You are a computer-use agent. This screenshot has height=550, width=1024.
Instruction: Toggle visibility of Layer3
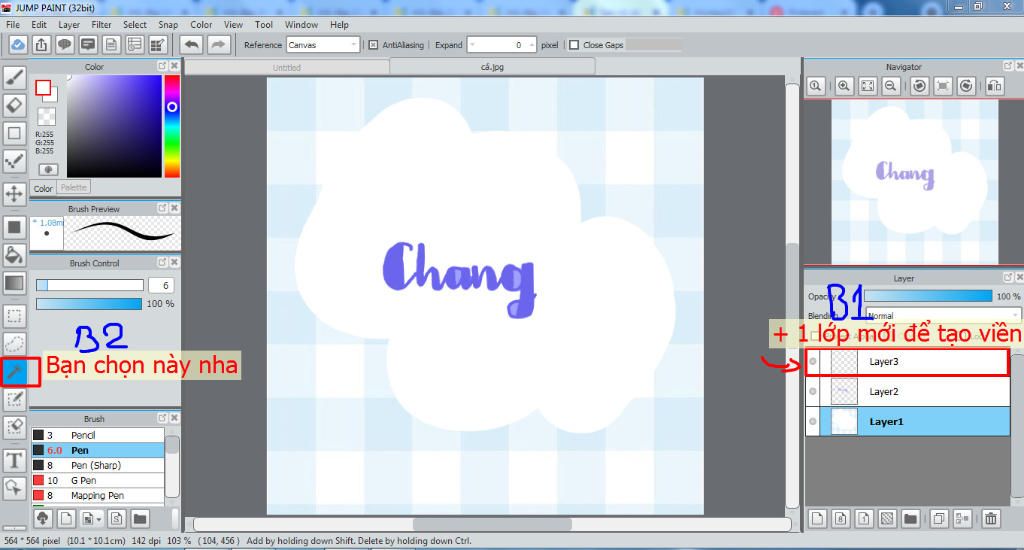[813, 361]
